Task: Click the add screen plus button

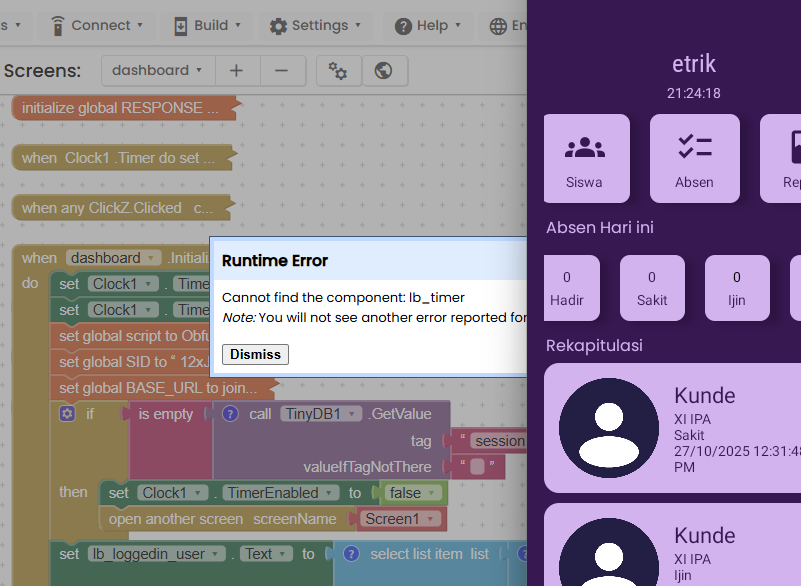Action: coord(236,71)
